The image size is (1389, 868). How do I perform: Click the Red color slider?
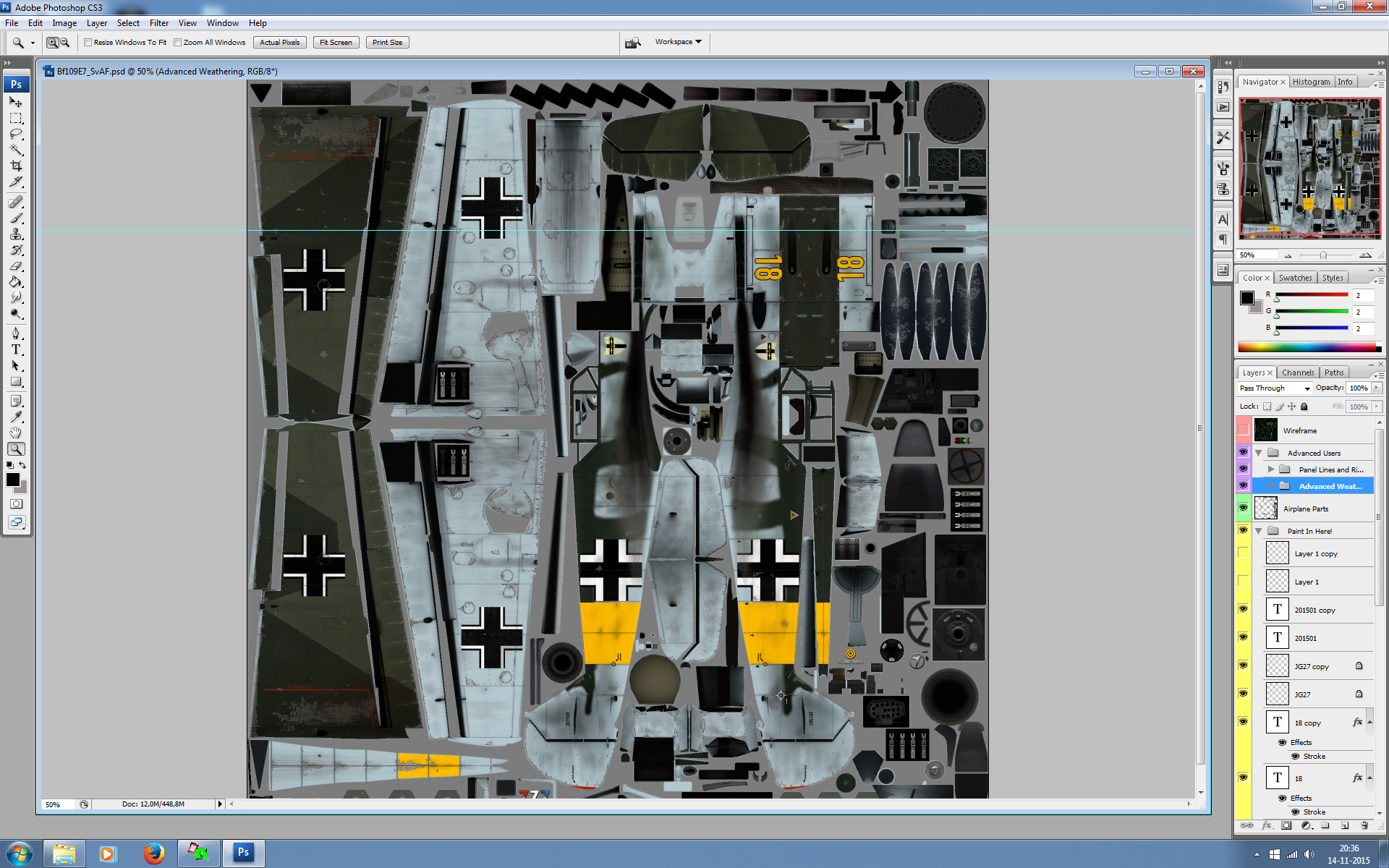(x=1311, y=295)
